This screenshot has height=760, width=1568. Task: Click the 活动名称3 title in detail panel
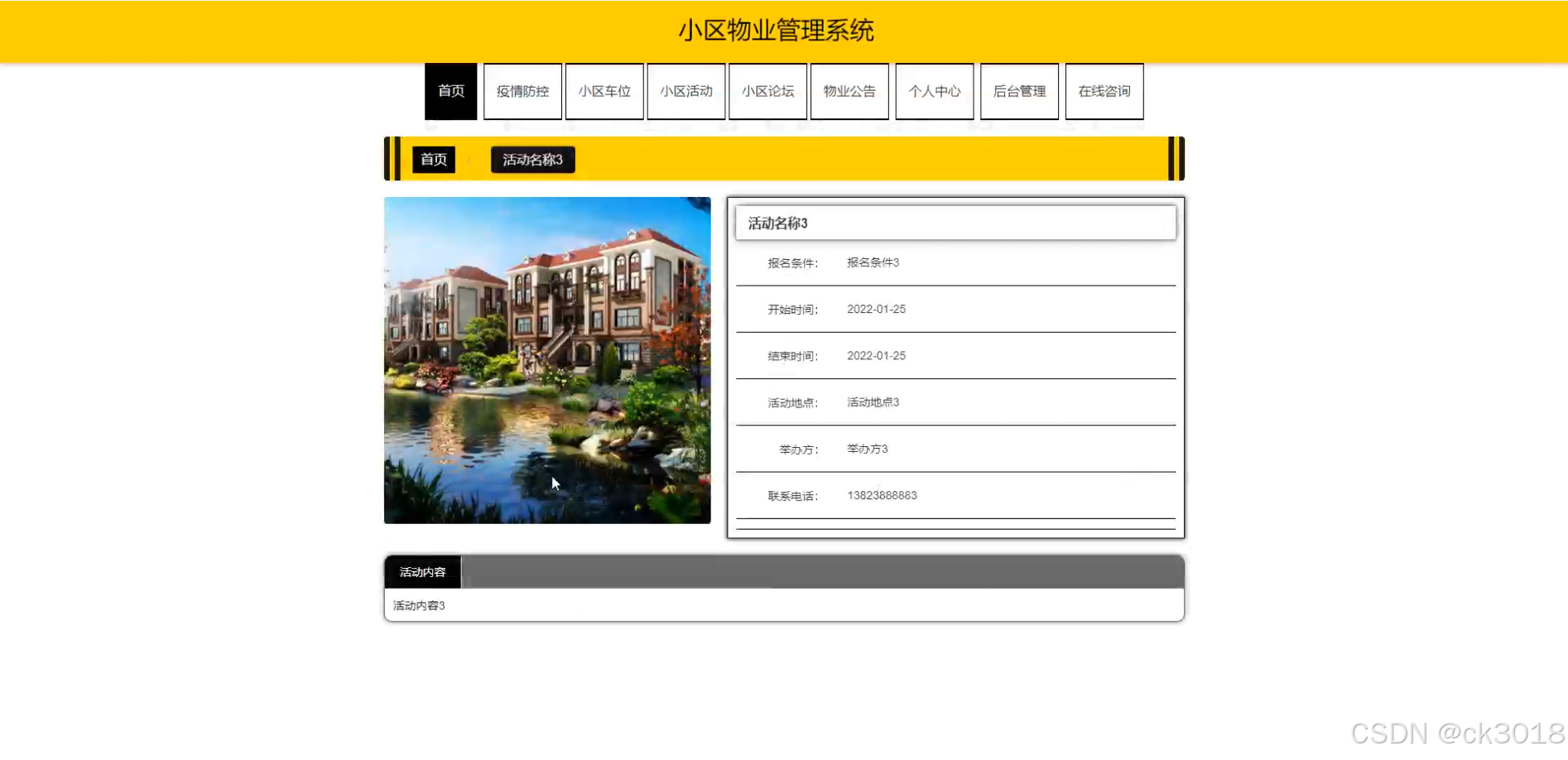click(x=778, y=224)
